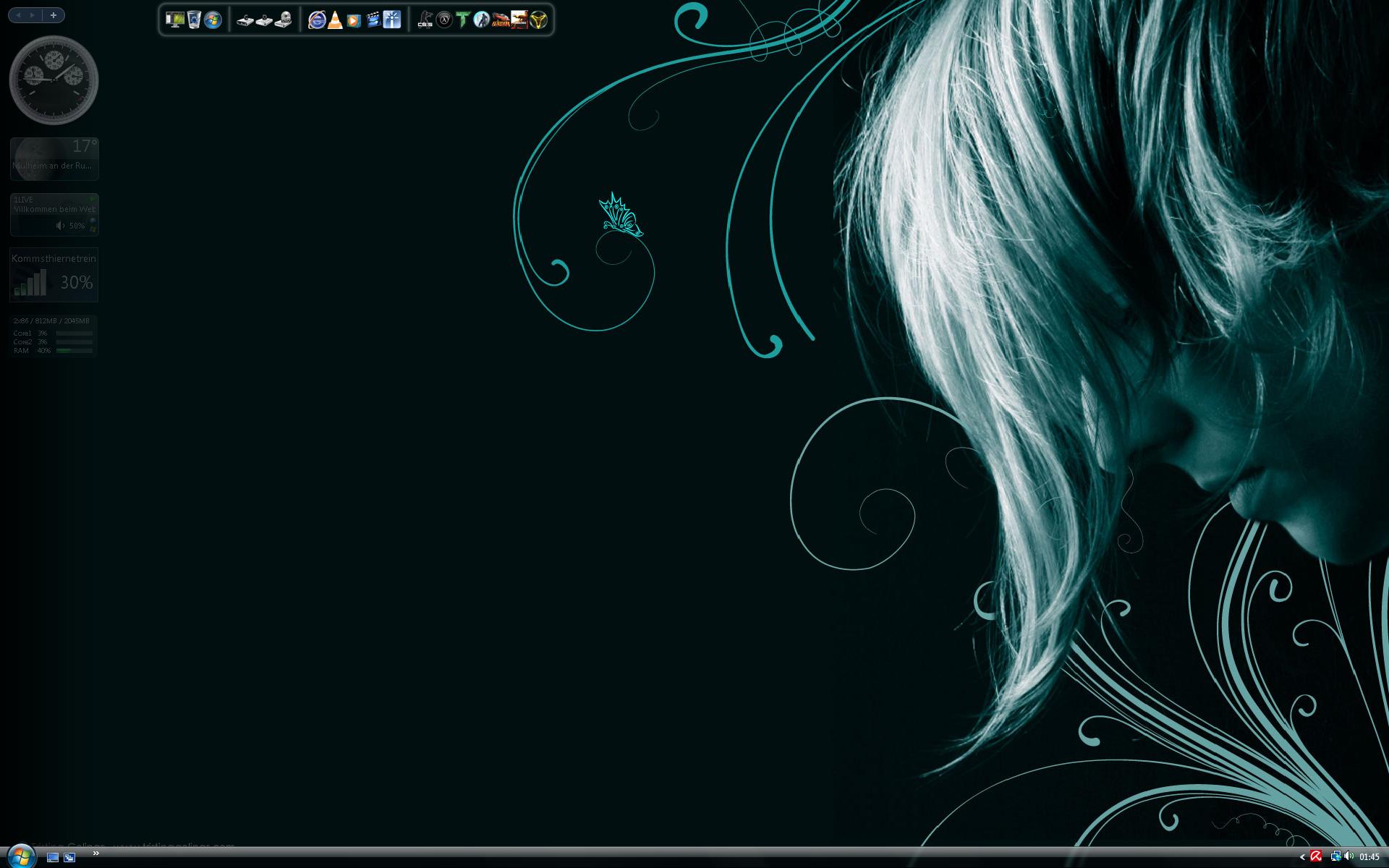Expand the quick launch overflow chevron

pyautogui.click(x=95, y=854)
